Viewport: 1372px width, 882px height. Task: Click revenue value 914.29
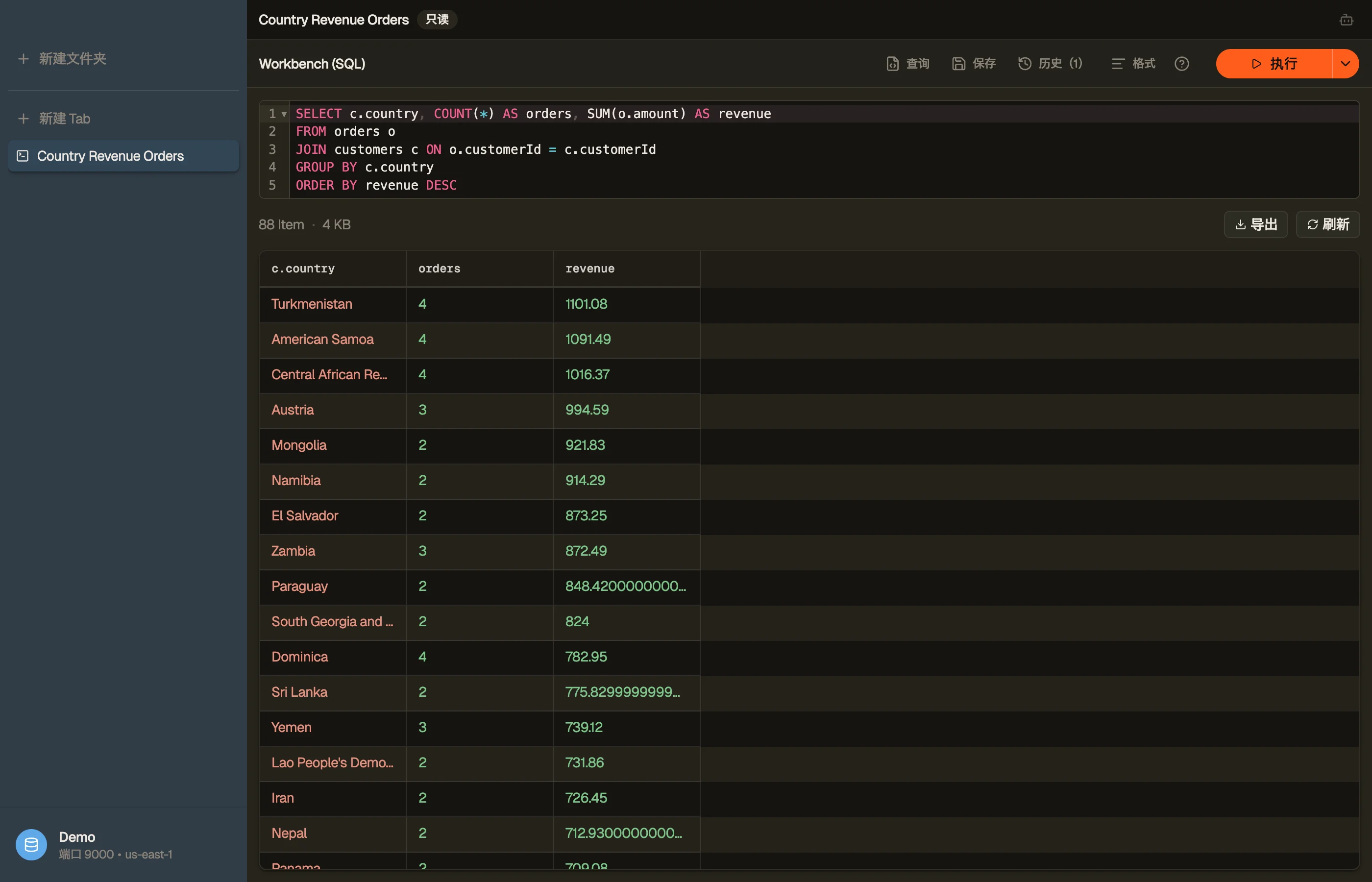coord(585,481)
